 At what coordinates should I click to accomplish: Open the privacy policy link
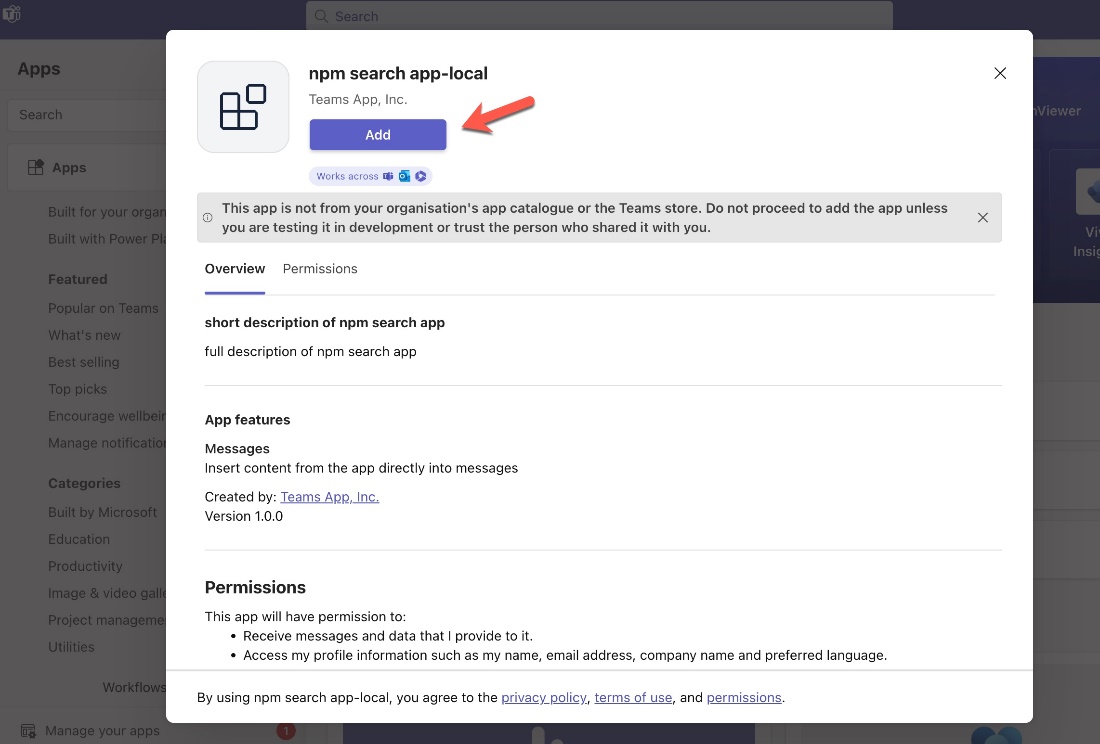click(x=543, y=697)
